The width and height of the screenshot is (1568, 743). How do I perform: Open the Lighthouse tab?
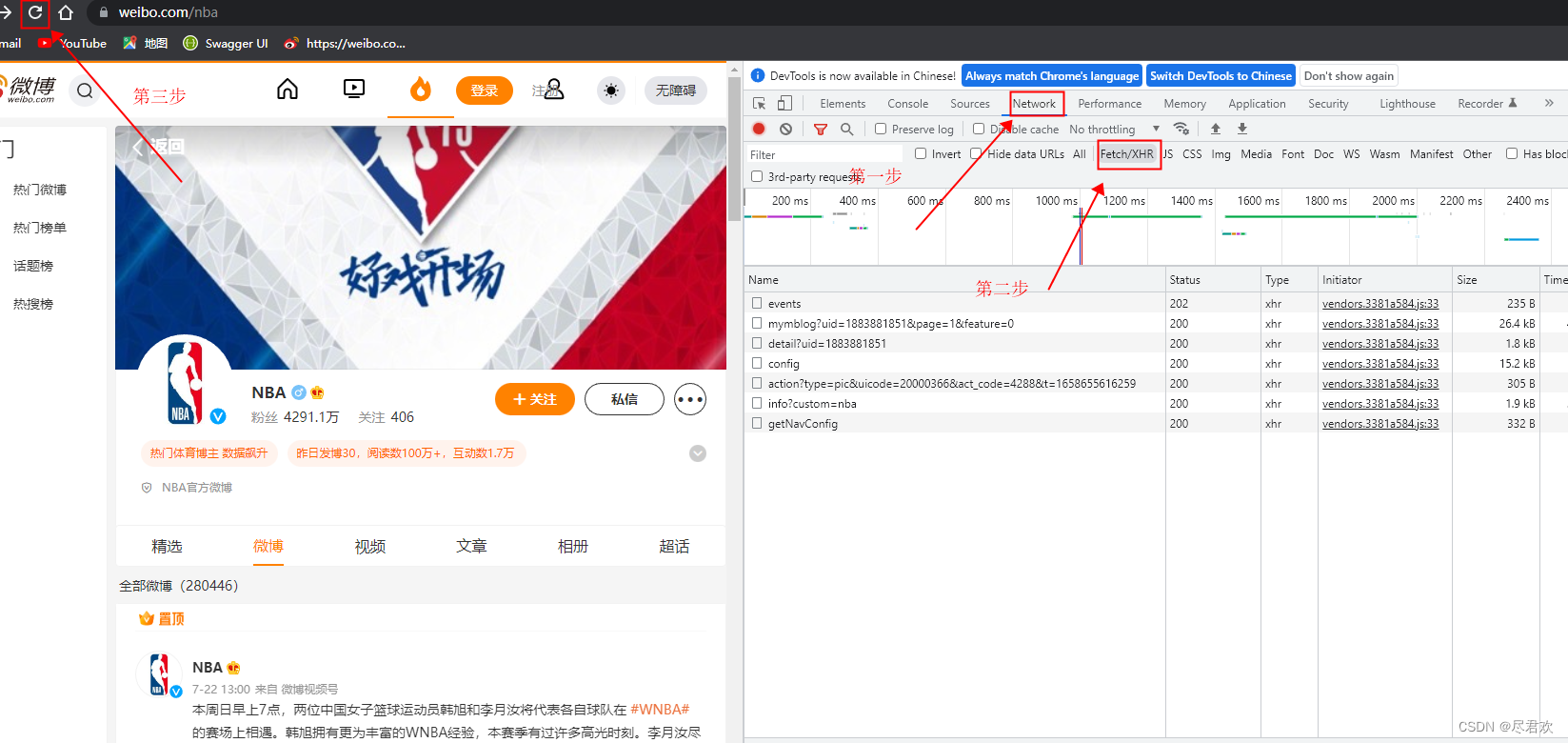(1407, 103)
